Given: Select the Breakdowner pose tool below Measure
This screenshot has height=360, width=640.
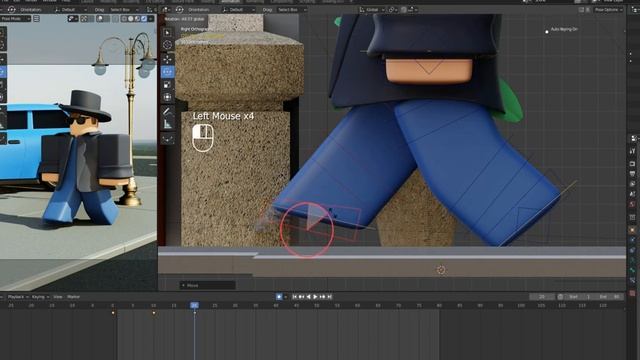Looking at the screenshot, I should coord(167,139).
